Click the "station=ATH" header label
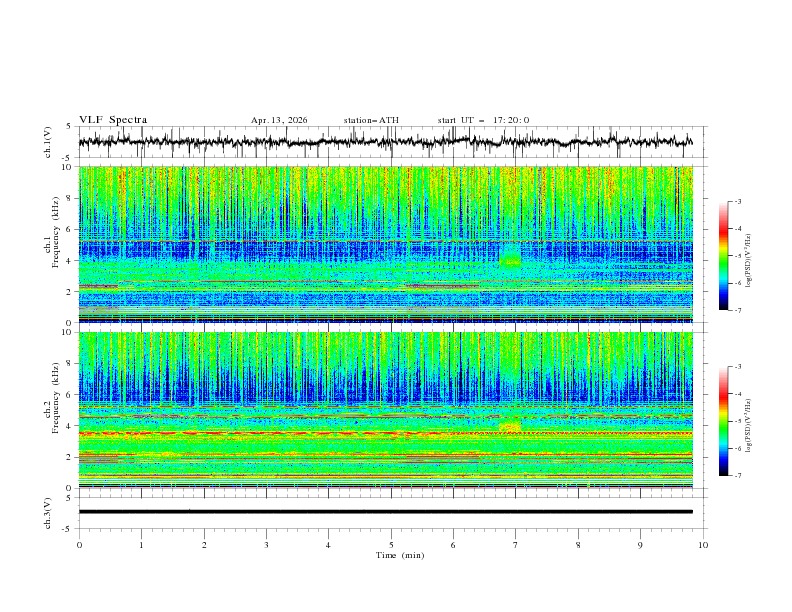The height and width of the screenshot is (612, 792). click(x=371, y=120)
